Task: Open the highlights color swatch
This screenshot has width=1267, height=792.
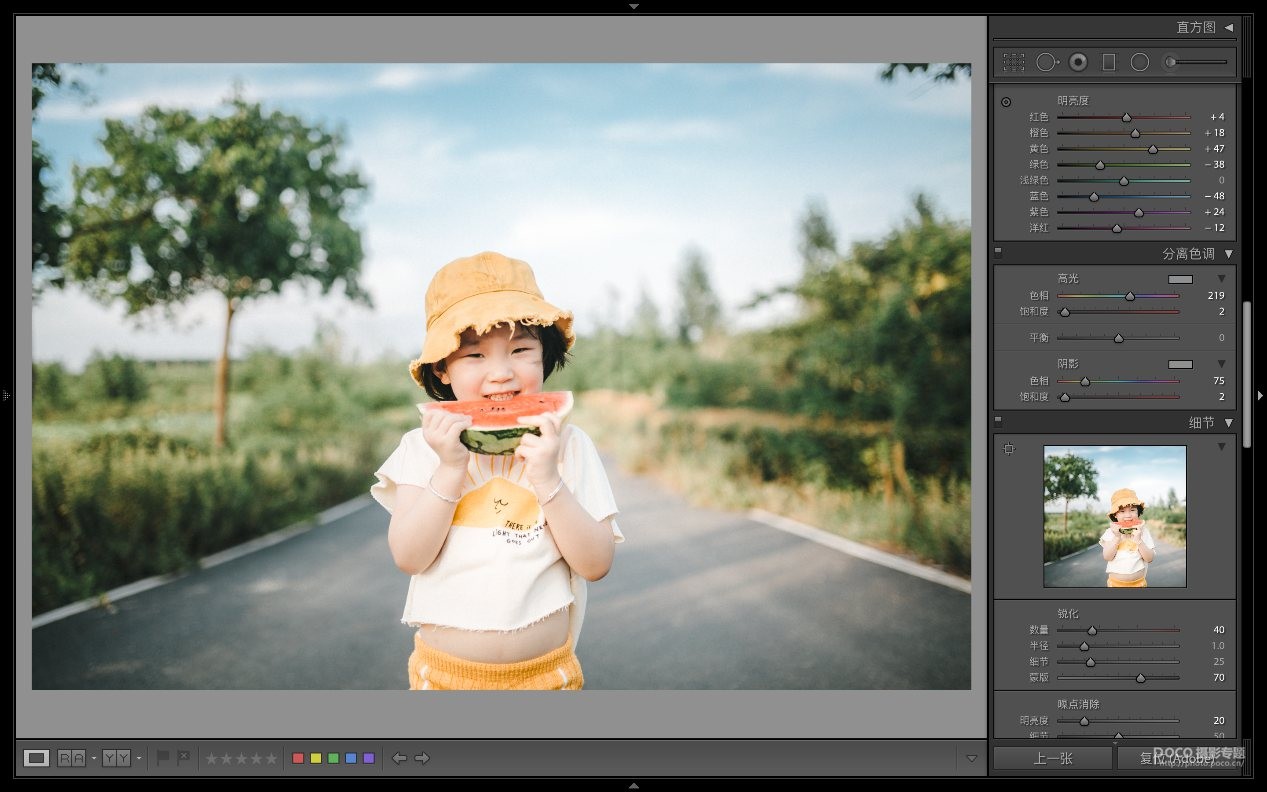Action: [1180, 279]
